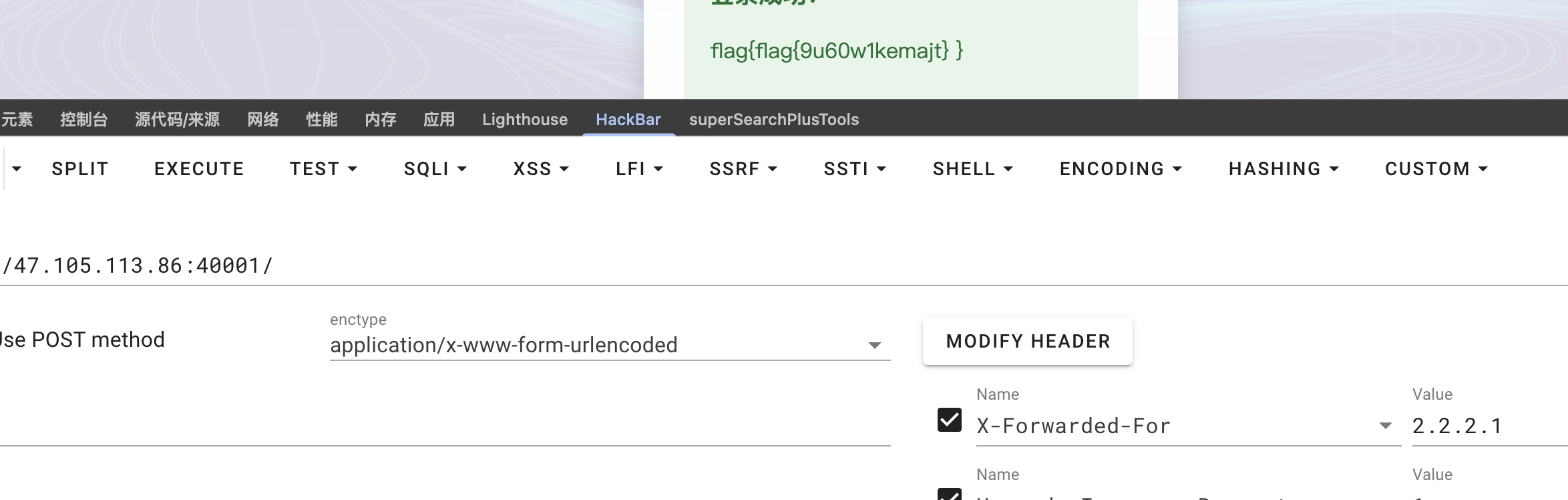This screenshot has width=1568, height=500.
Task: Open the CUSTOM dropdown menu
Action: (x=1436, y=169)
